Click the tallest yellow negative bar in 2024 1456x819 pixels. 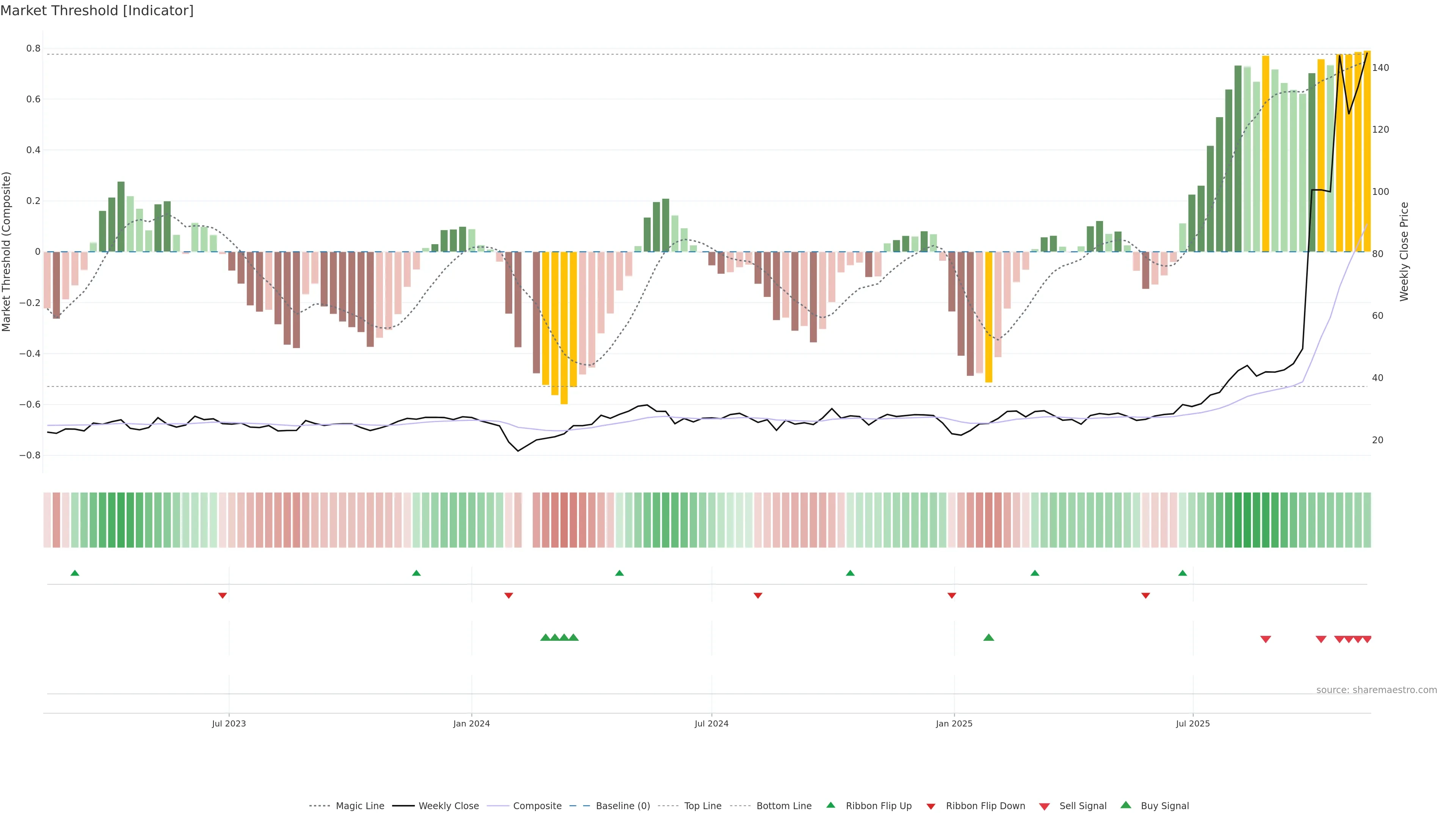(564, 328)
